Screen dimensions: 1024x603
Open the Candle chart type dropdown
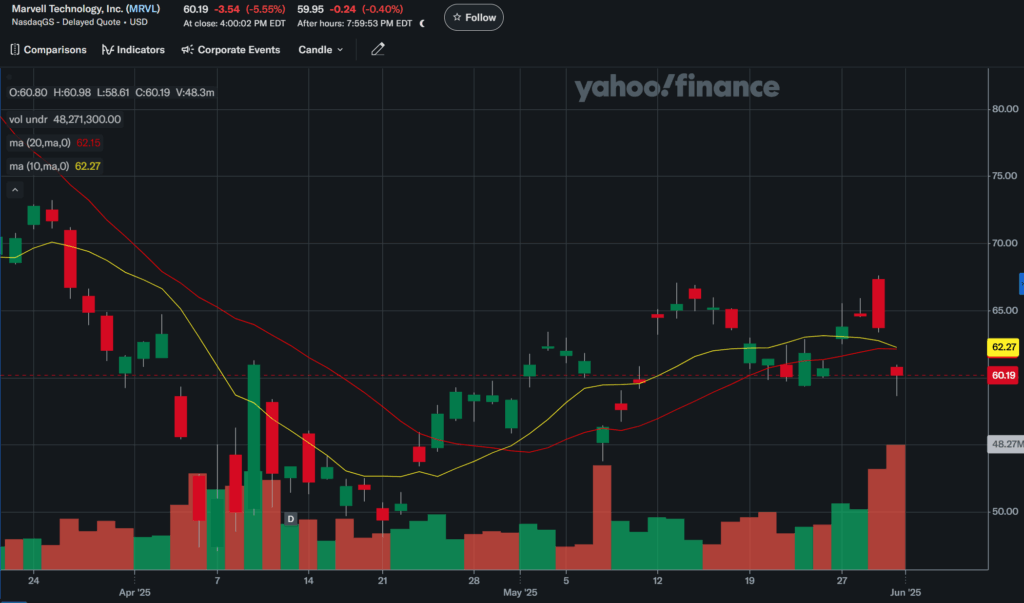pyautogui.click(x=321, y=50)
